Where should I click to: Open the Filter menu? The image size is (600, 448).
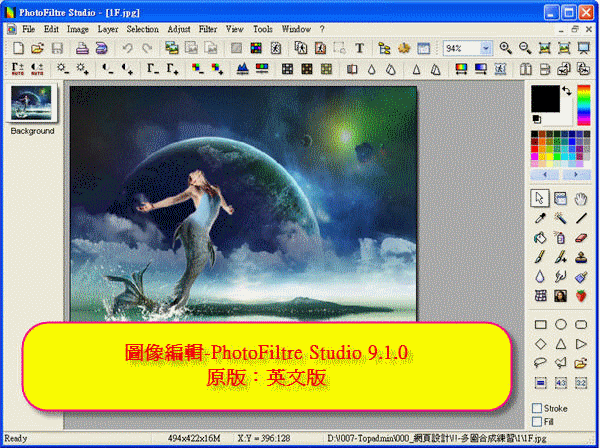click(209, 29)
